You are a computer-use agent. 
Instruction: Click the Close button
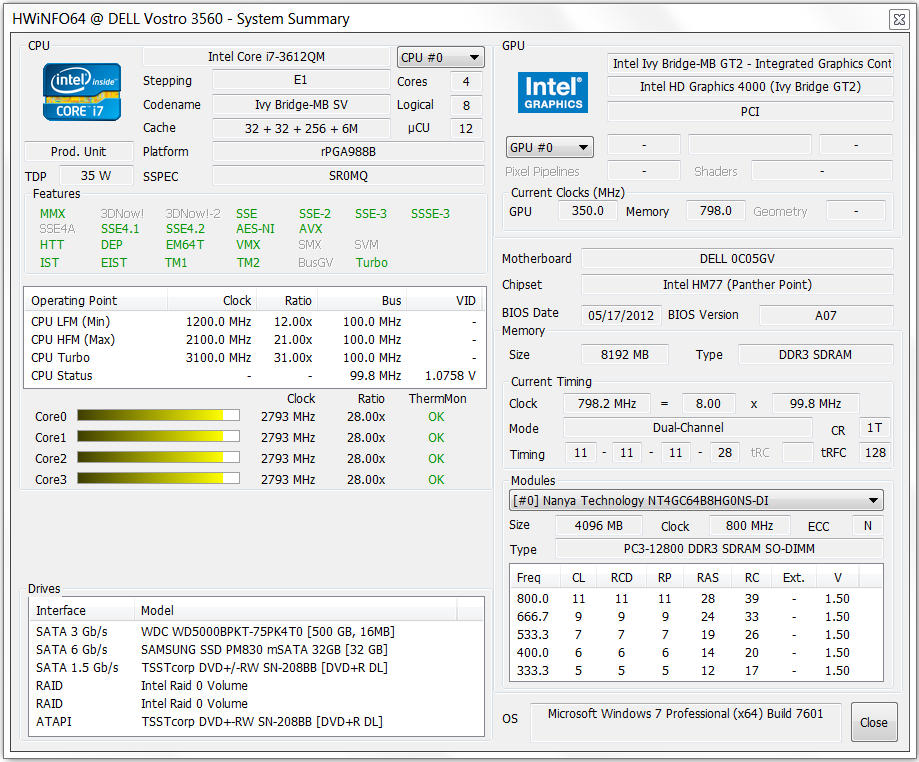coord(874,722)
